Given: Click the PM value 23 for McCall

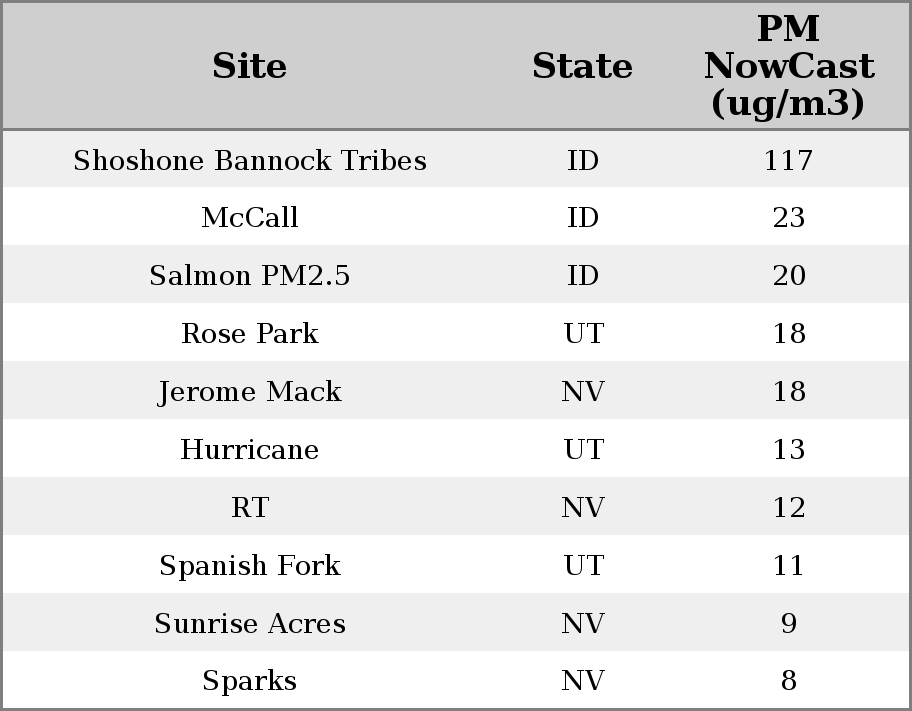Looking at the screenshot, I should click(788, 218).
